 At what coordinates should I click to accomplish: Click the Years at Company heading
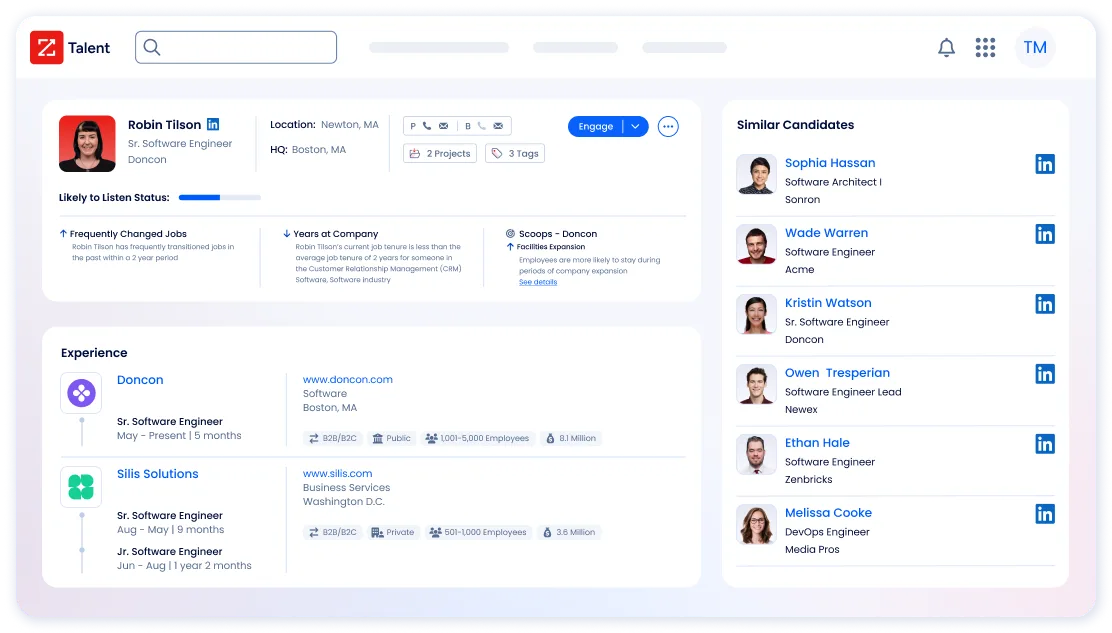tap(335, 234)
